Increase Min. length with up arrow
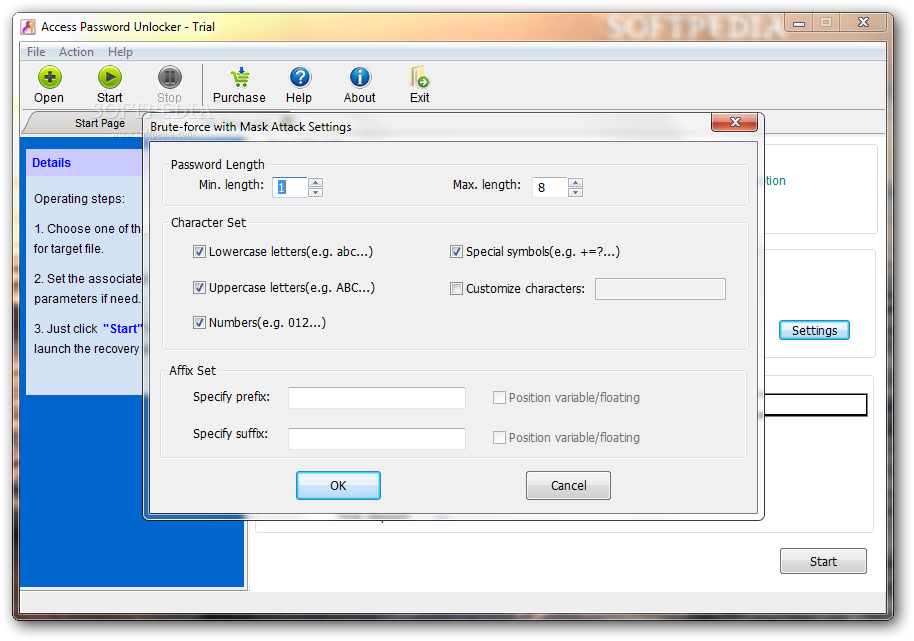The width and height of the screenshot is (914, 641). [x=315, y=182]
